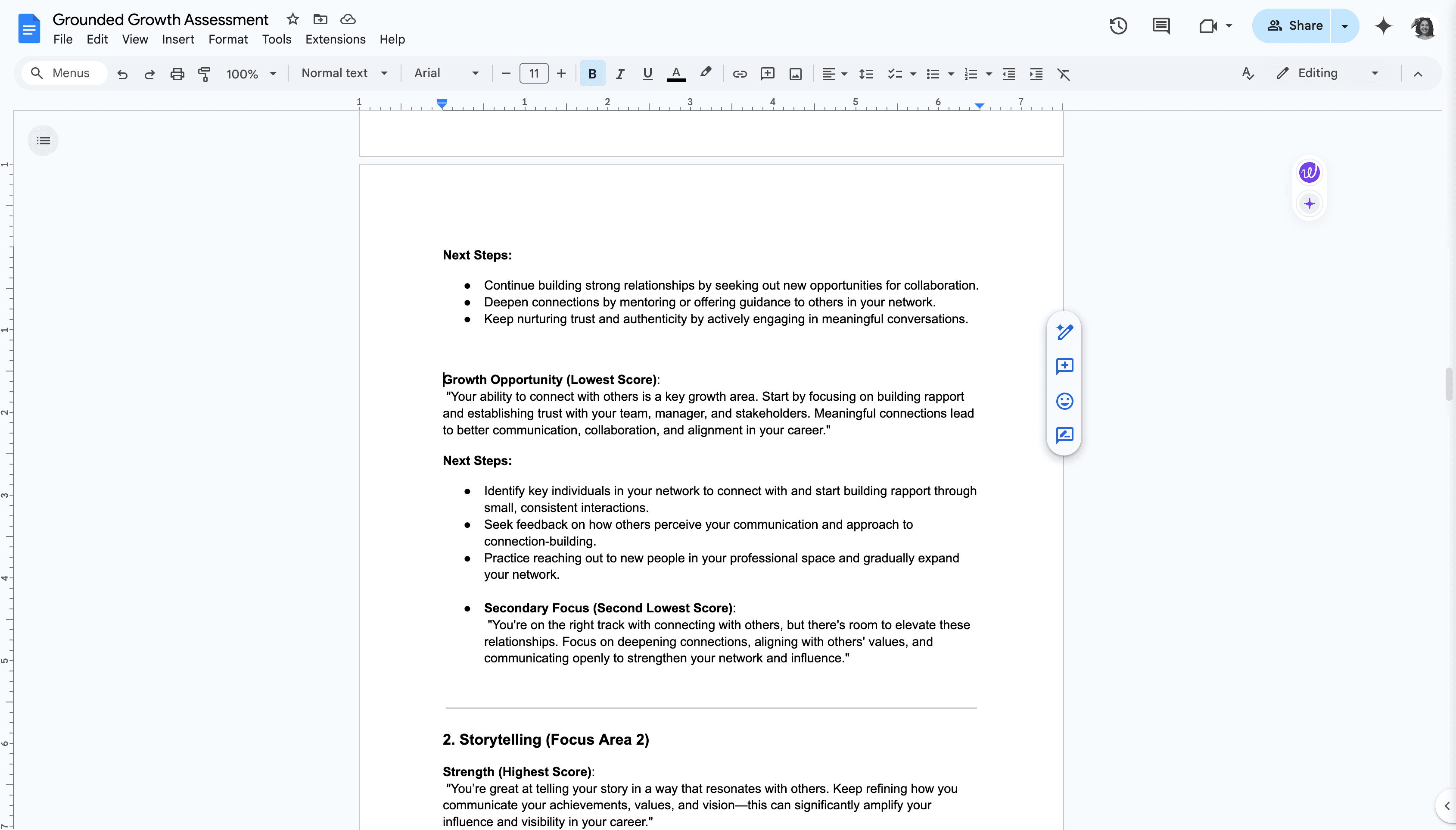Activate the Paint format tool
The height and width of the screenshot is (830, 1456).
[204, 74]
